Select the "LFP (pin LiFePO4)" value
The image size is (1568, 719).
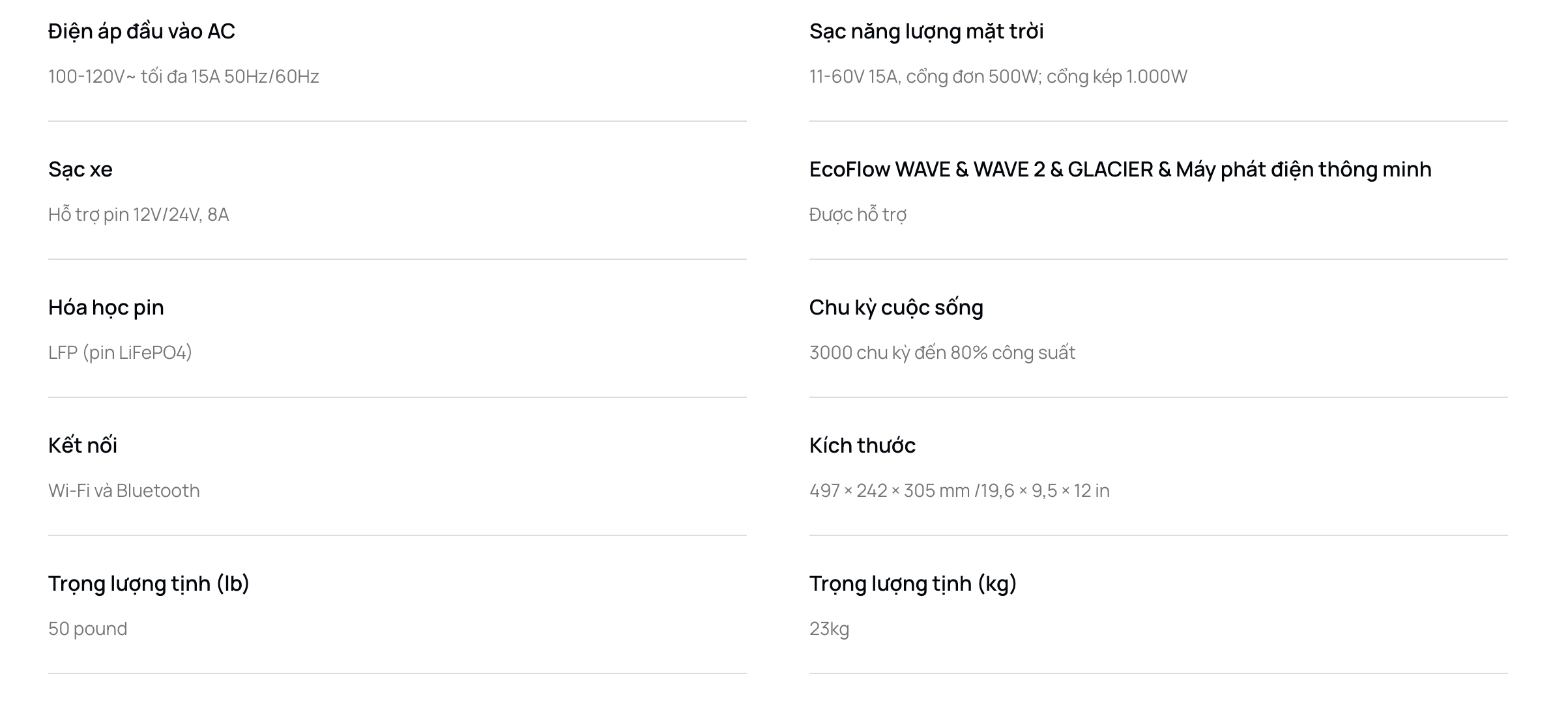pyautogui.click(x=120, y=353)
